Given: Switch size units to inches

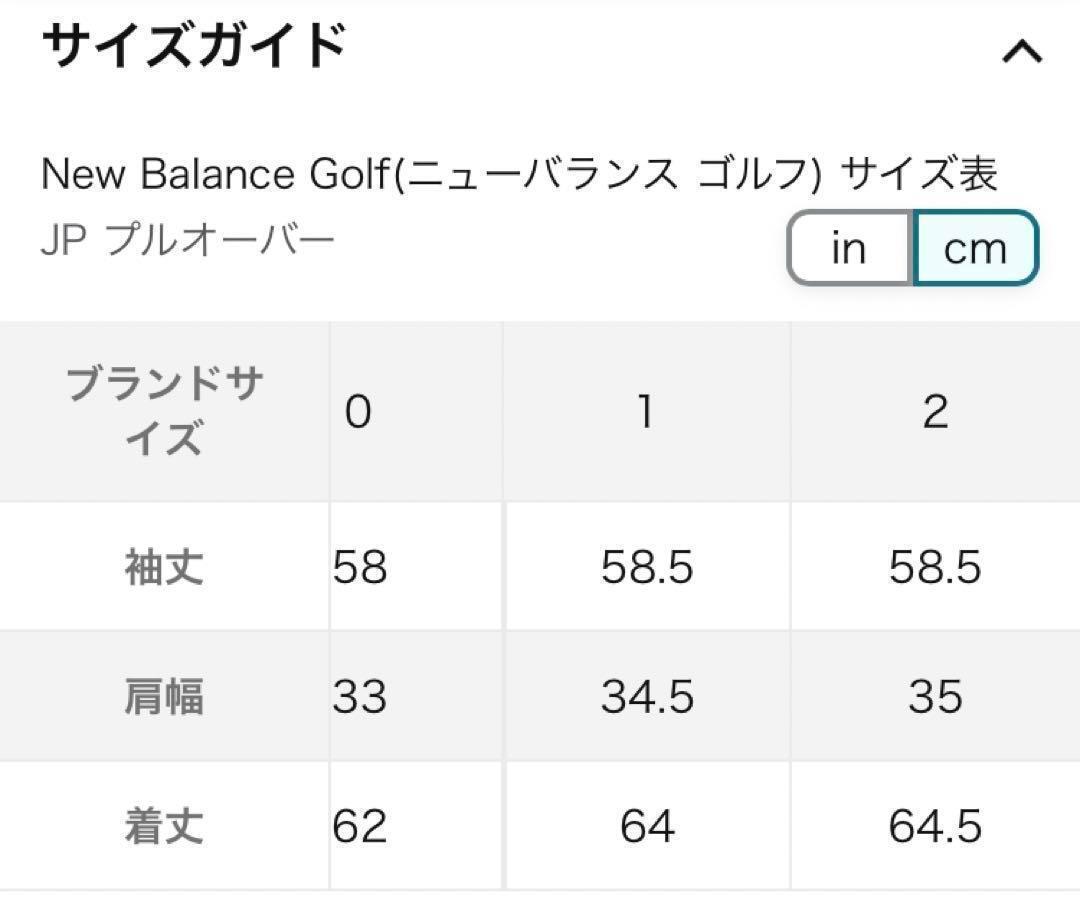Looking at the screenshot, I should click(849, 248).
